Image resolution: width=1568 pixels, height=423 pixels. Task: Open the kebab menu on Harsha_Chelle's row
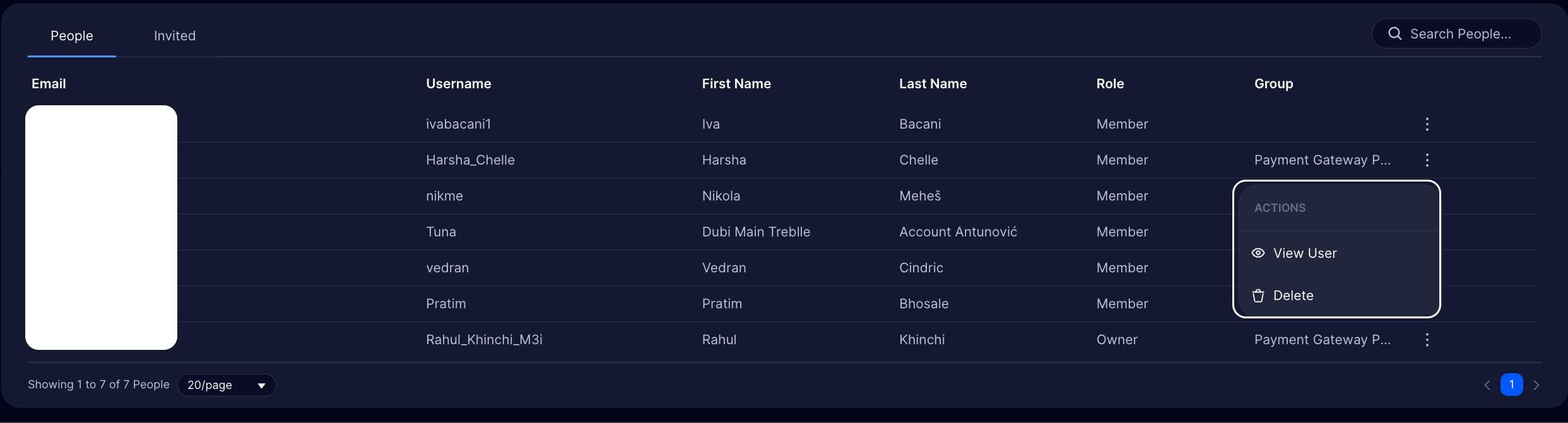(x=1427, y=160)
